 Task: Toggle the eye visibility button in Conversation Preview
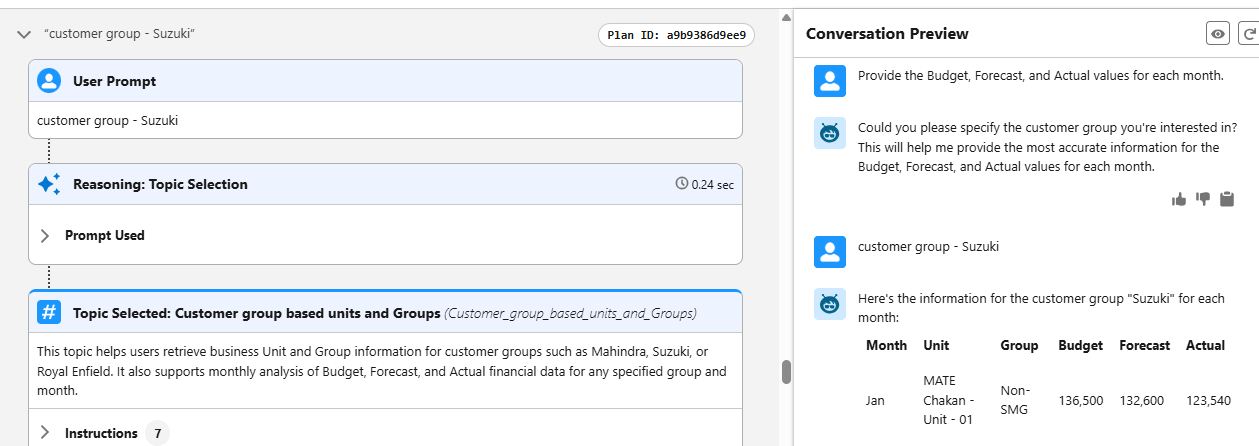click(x=1218, y=34)
